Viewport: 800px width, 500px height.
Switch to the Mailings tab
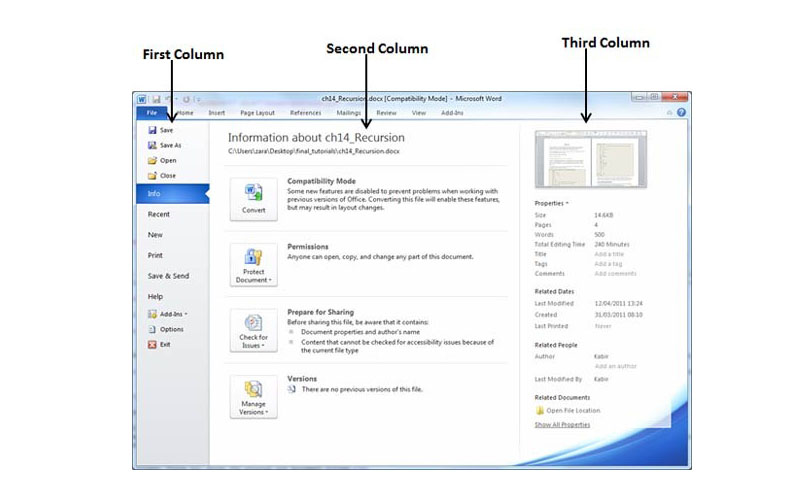coord(348,113)
